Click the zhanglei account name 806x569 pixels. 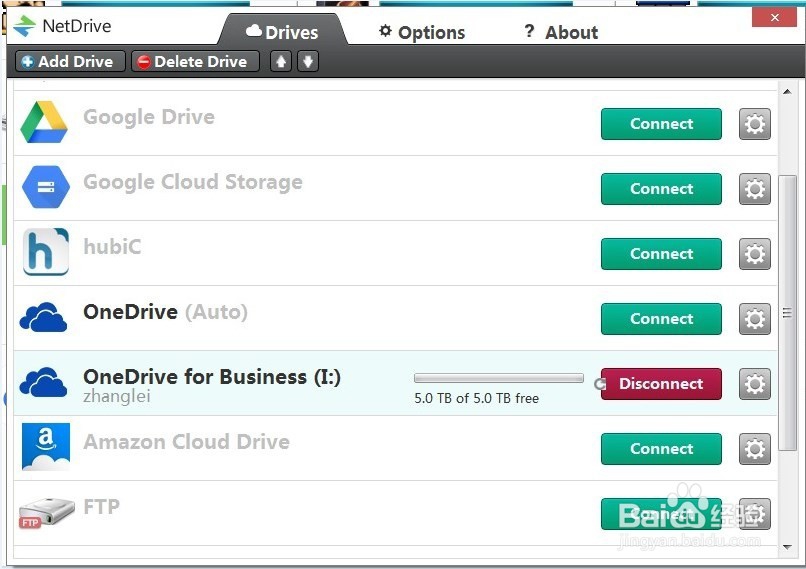[x=117, y=396]
